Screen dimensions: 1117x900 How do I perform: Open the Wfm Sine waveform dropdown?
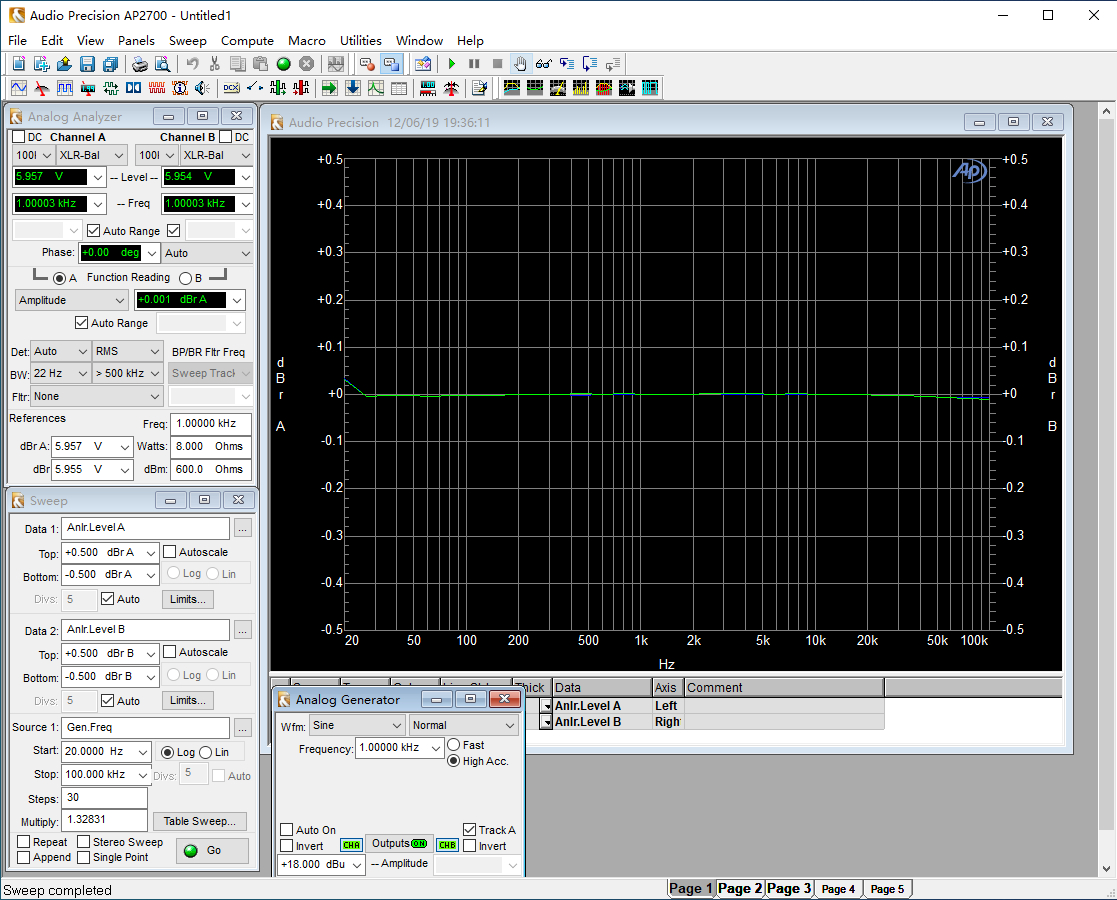point(356,725)
